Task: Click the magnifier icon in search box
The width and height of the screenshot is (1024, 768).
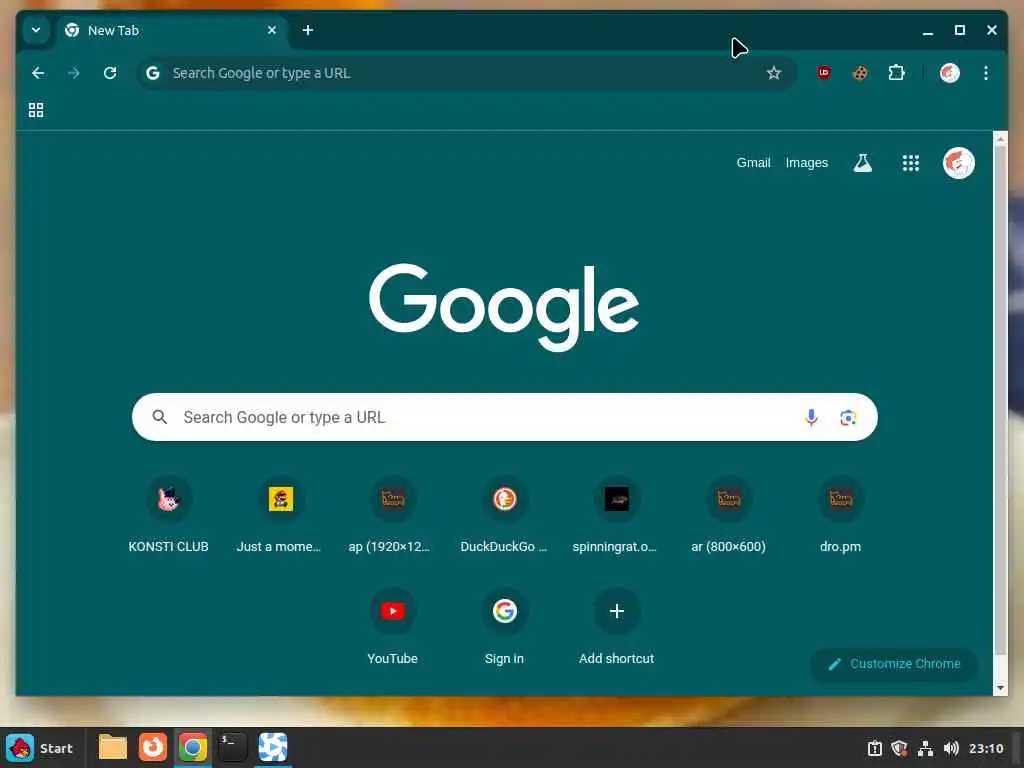Action: [x=159, y=417]
